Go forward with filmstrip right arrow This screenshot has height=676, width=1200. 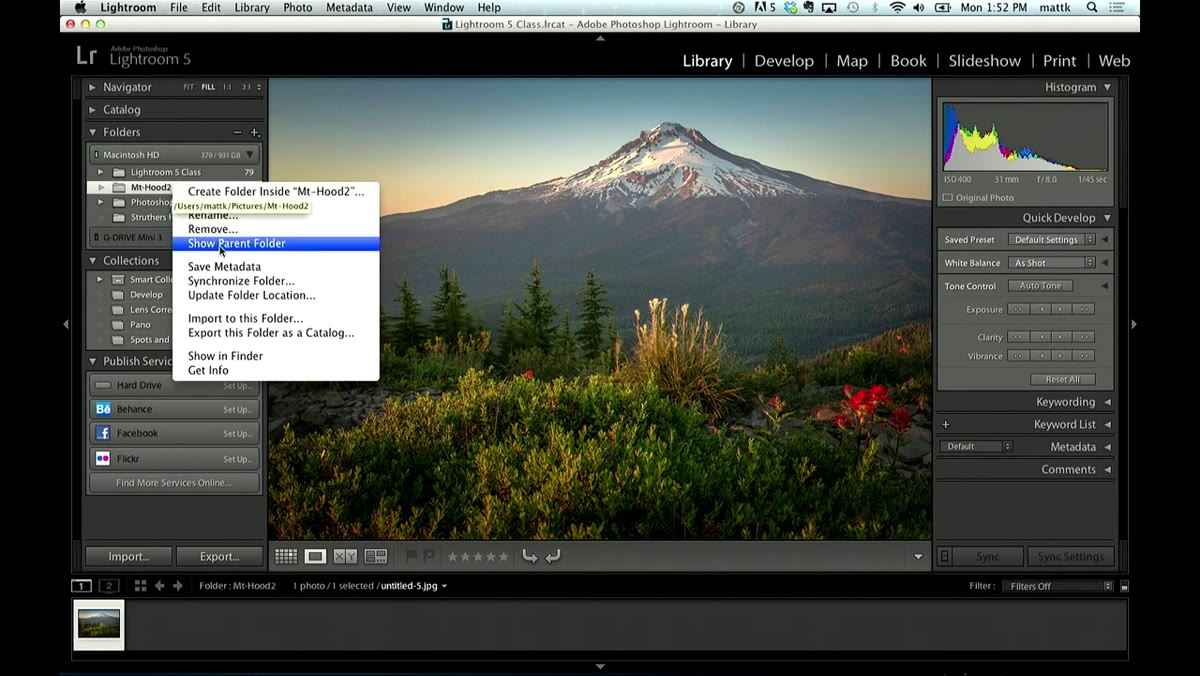[x=178, y=586]
